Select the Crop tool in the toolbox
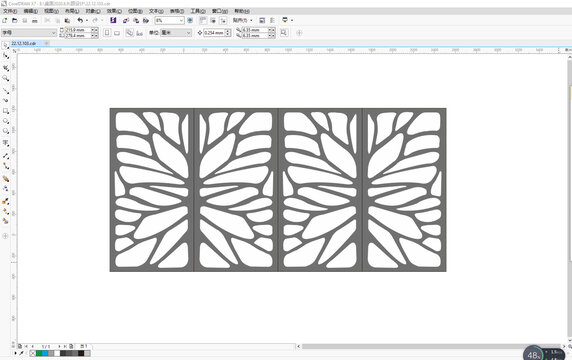This screenshot has height=360, width=572. pyautogui.click(x=5, y=68)
